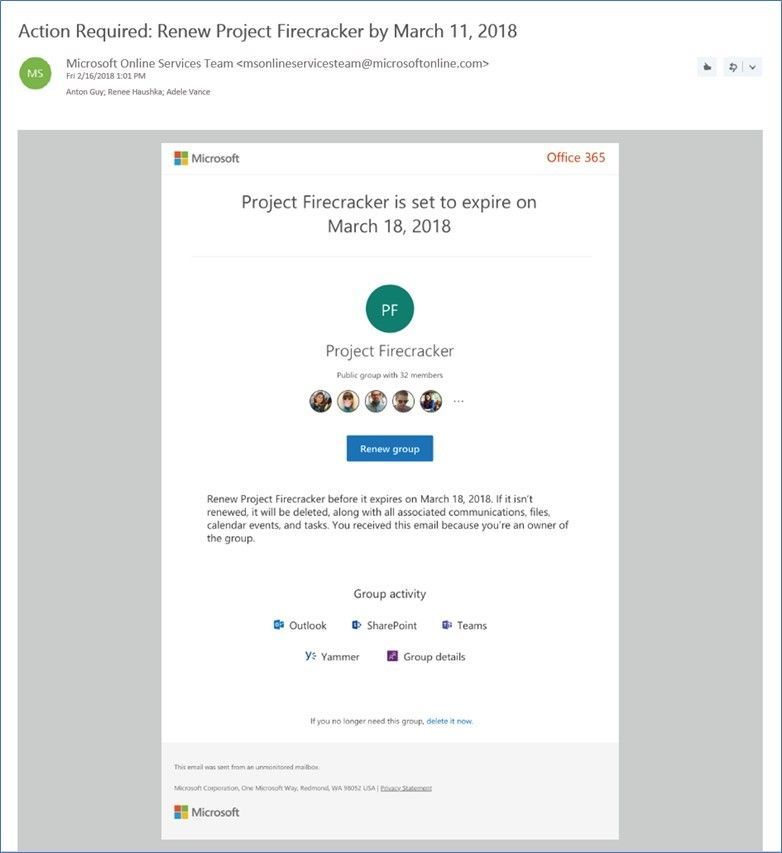Click the green MS sender avatar
The width and height of the screenshot is (782, 853).
[35, 73]
